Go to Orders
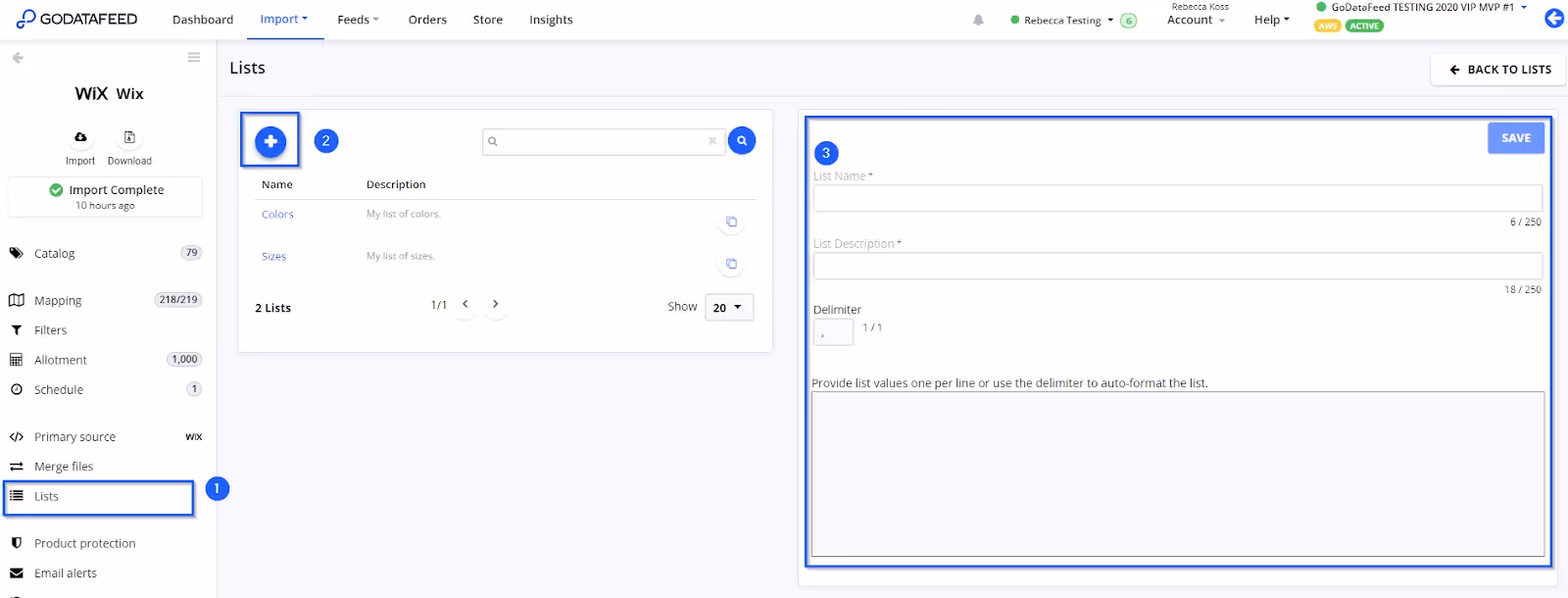This screenshot has height=598, width=1568. point(427,20)
